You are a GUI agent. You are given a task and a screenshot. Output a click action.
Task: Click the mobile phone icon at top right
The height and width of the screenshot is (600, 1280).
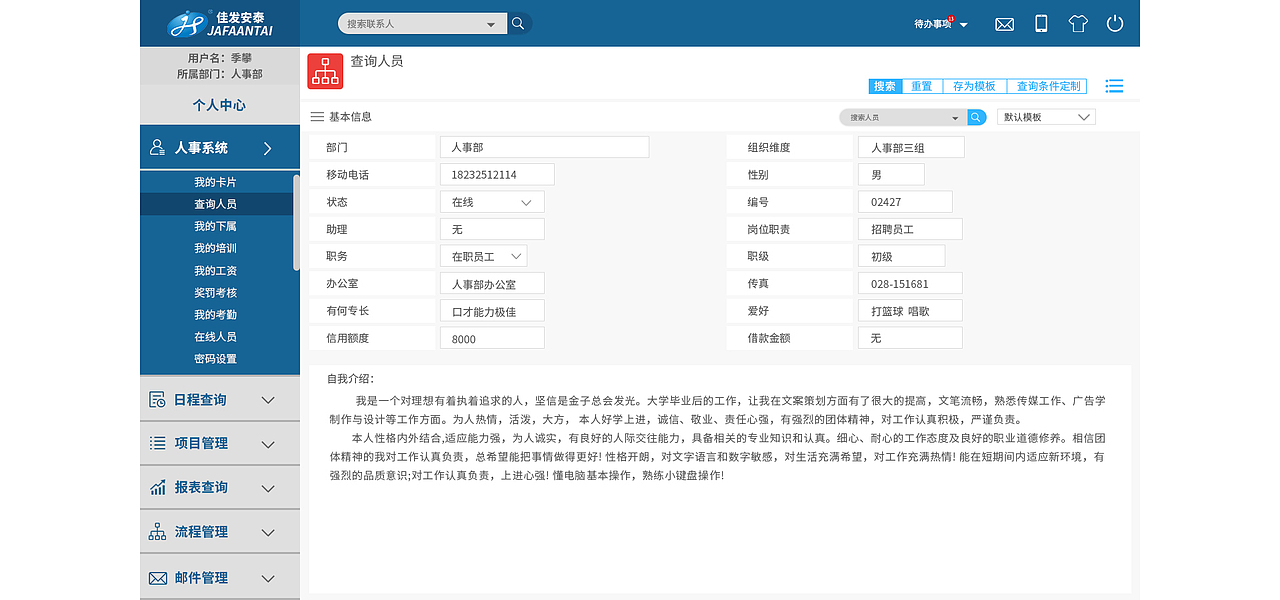click(x=1040, y=23)
